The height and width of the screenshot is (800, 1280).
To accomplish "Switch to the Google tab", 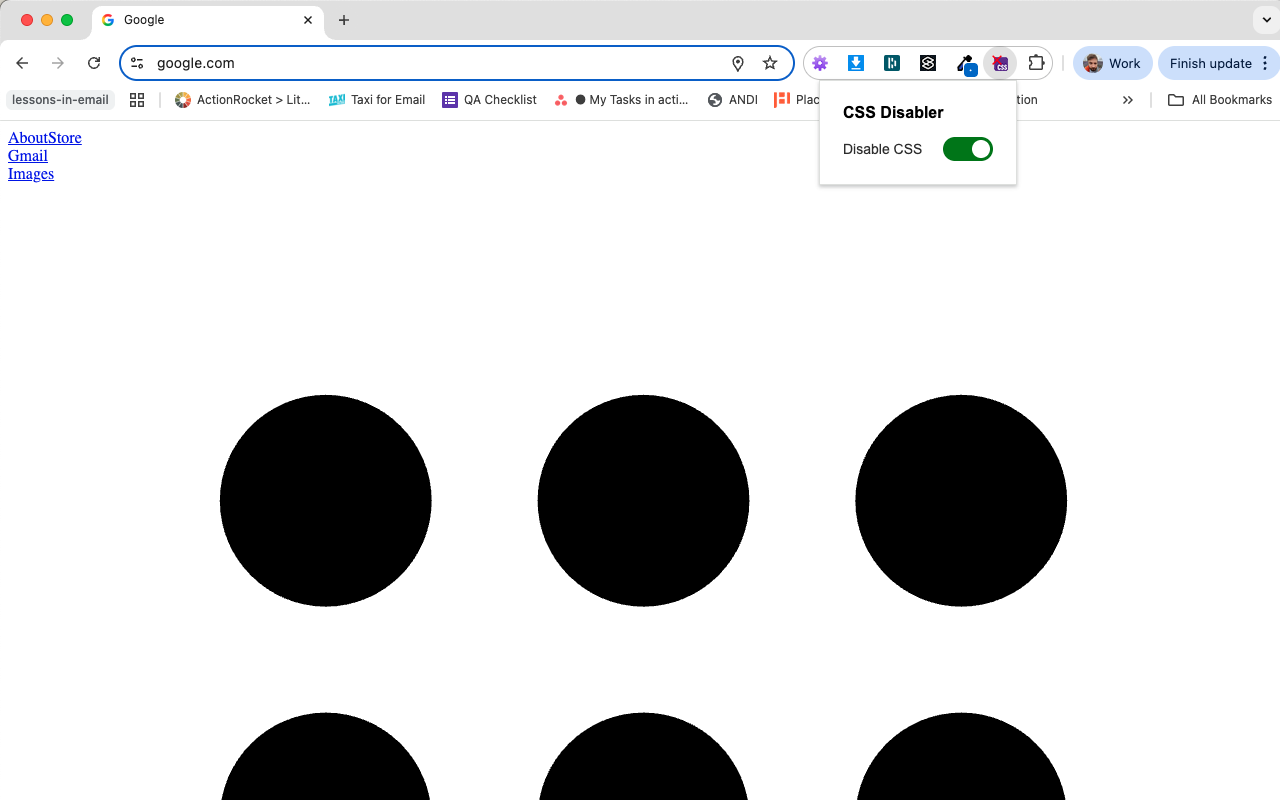I will coord(200,20).
